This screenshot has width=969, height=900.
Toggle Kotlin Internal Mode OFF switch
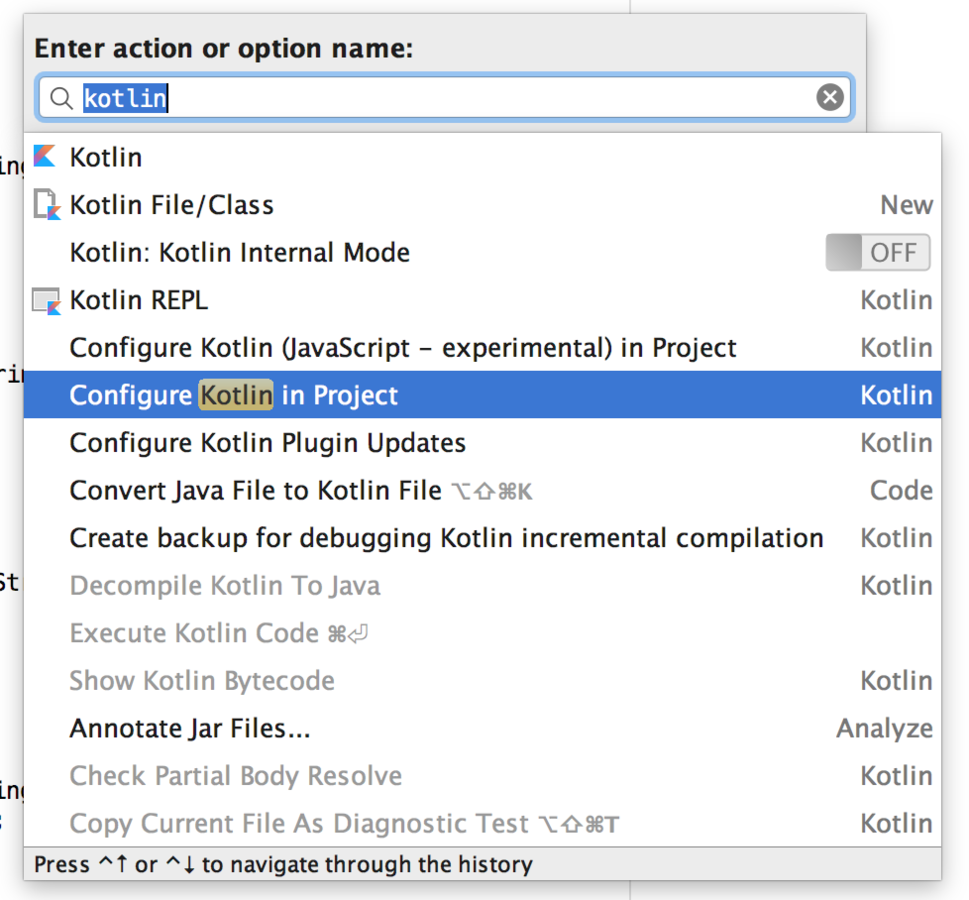[878, 252]
